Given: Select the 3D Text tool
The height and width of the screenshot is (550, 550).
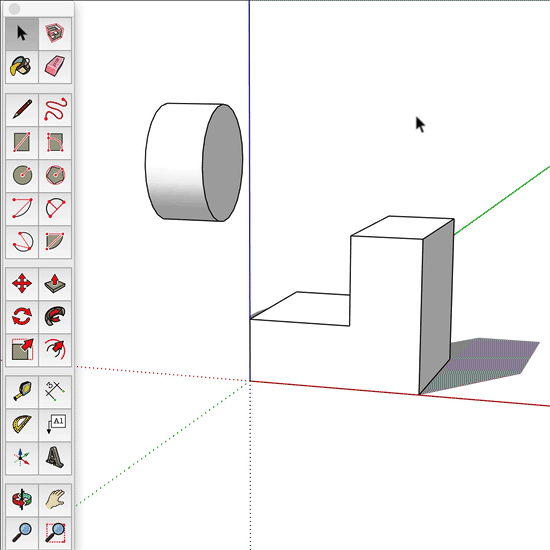Looking at the screenshot, I should pyautogui.click(x=55, y=458).
